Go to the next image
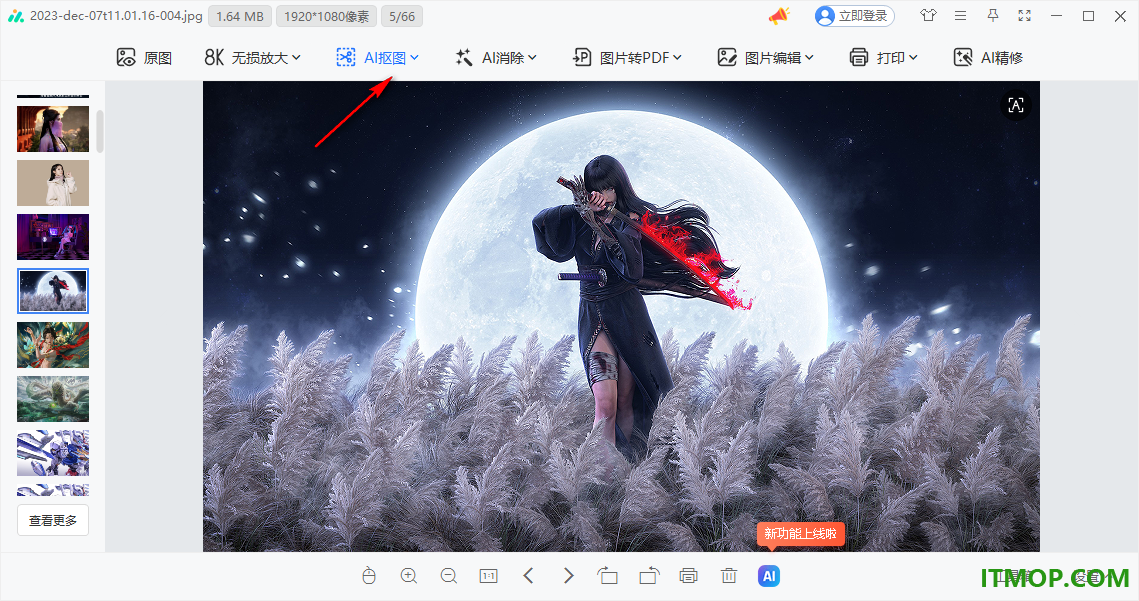Viewport: 1139px width, 601px height. (x=569, y=576)
